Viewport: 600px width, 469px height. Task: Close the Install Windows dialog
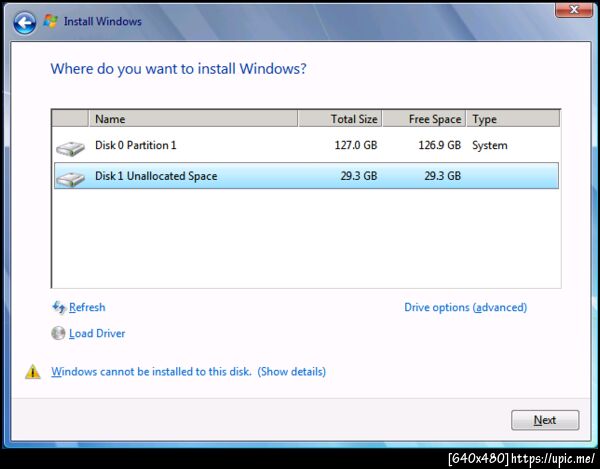(x=574, y=10)
